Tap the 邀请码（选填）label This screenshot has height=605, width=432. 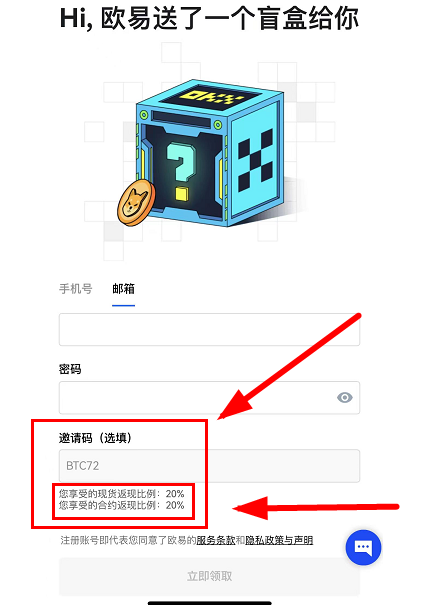tap(95, 438)
